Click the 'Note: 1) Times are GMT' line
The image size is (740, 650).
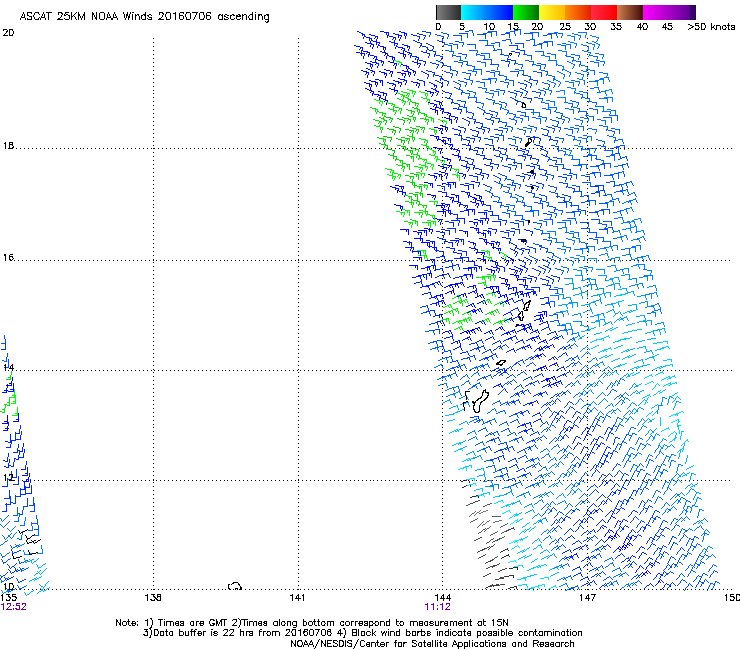click(312, 623)
